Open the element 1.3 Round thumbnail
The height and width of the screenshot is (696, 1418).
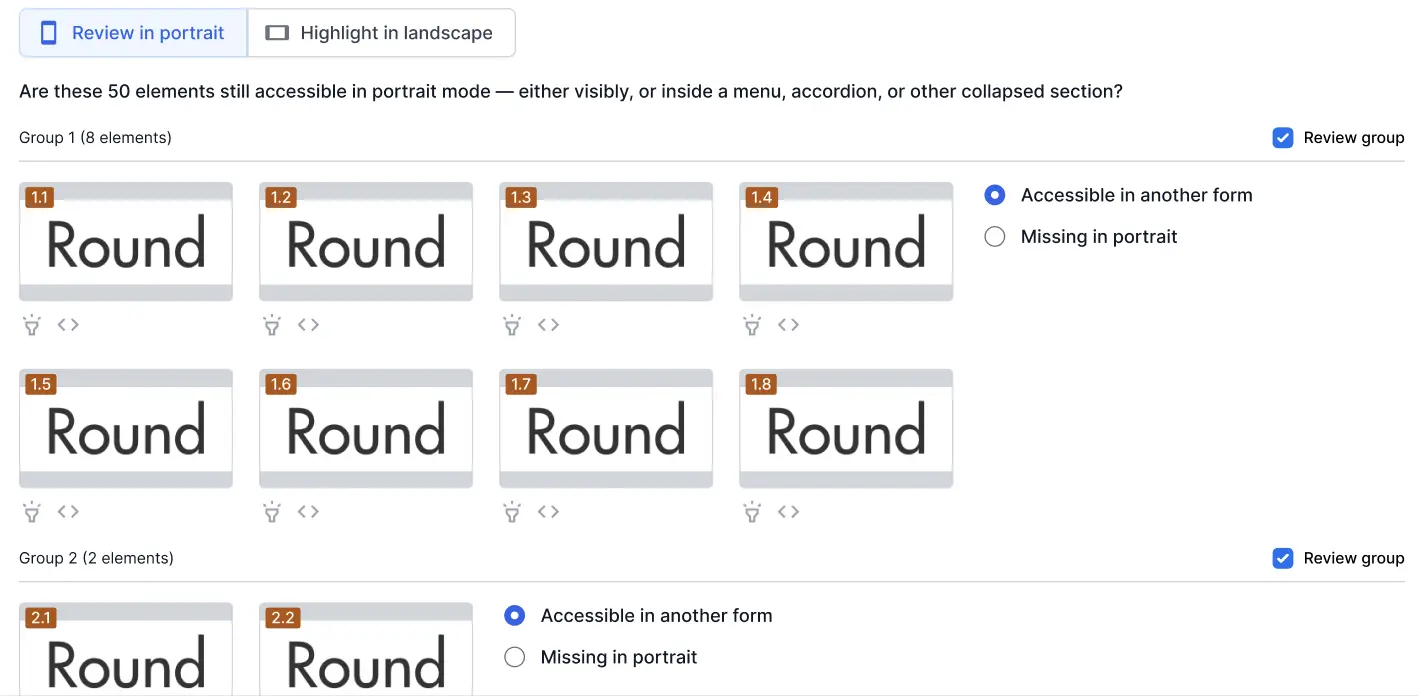point(606,242)
